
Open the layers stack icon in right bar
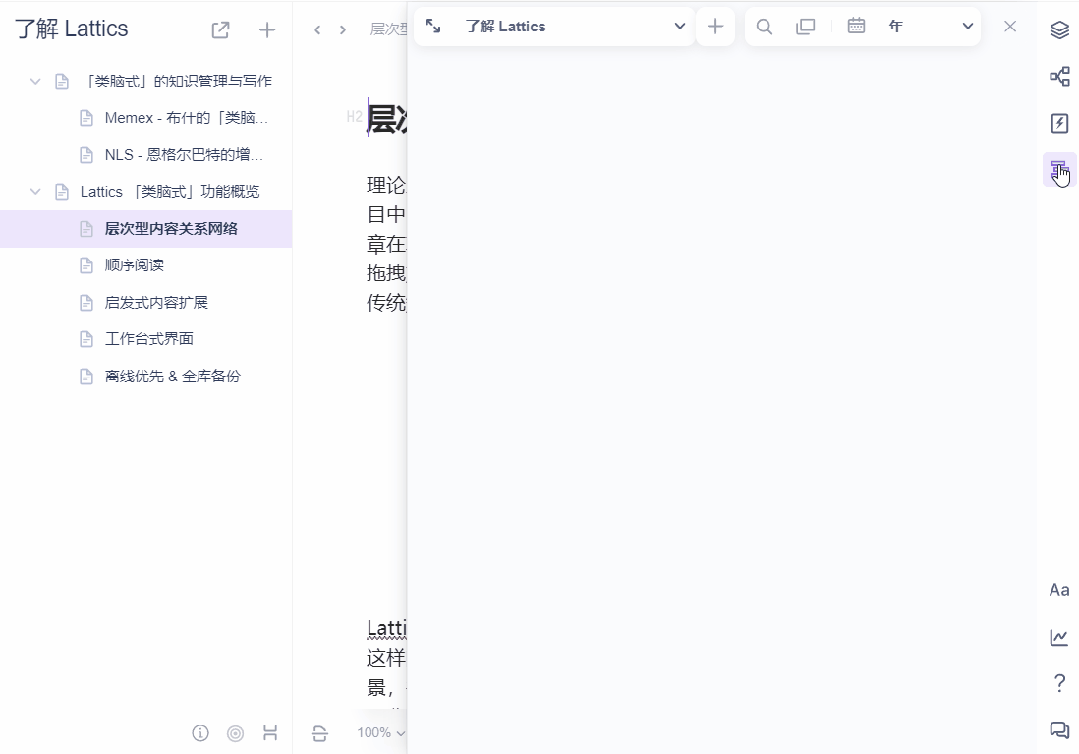[1060, 30]
